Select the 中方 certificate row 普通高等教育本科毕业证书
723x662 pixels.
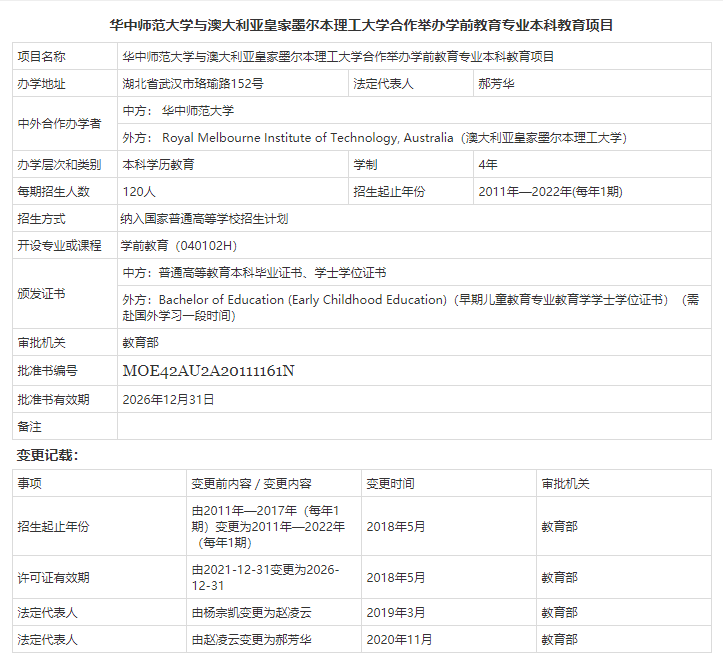(x=414, y=272)
